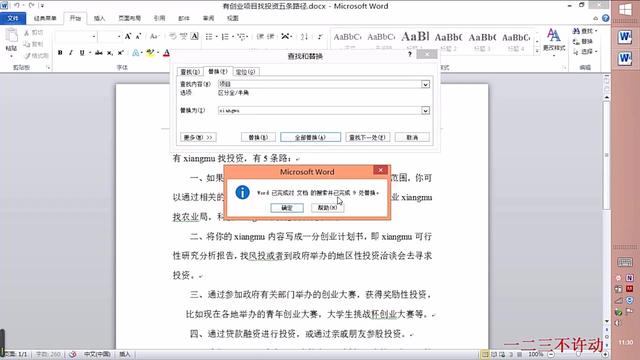Click the Sort icon in the paragraph group
This screenshot has height=360, width=640.
304,37
